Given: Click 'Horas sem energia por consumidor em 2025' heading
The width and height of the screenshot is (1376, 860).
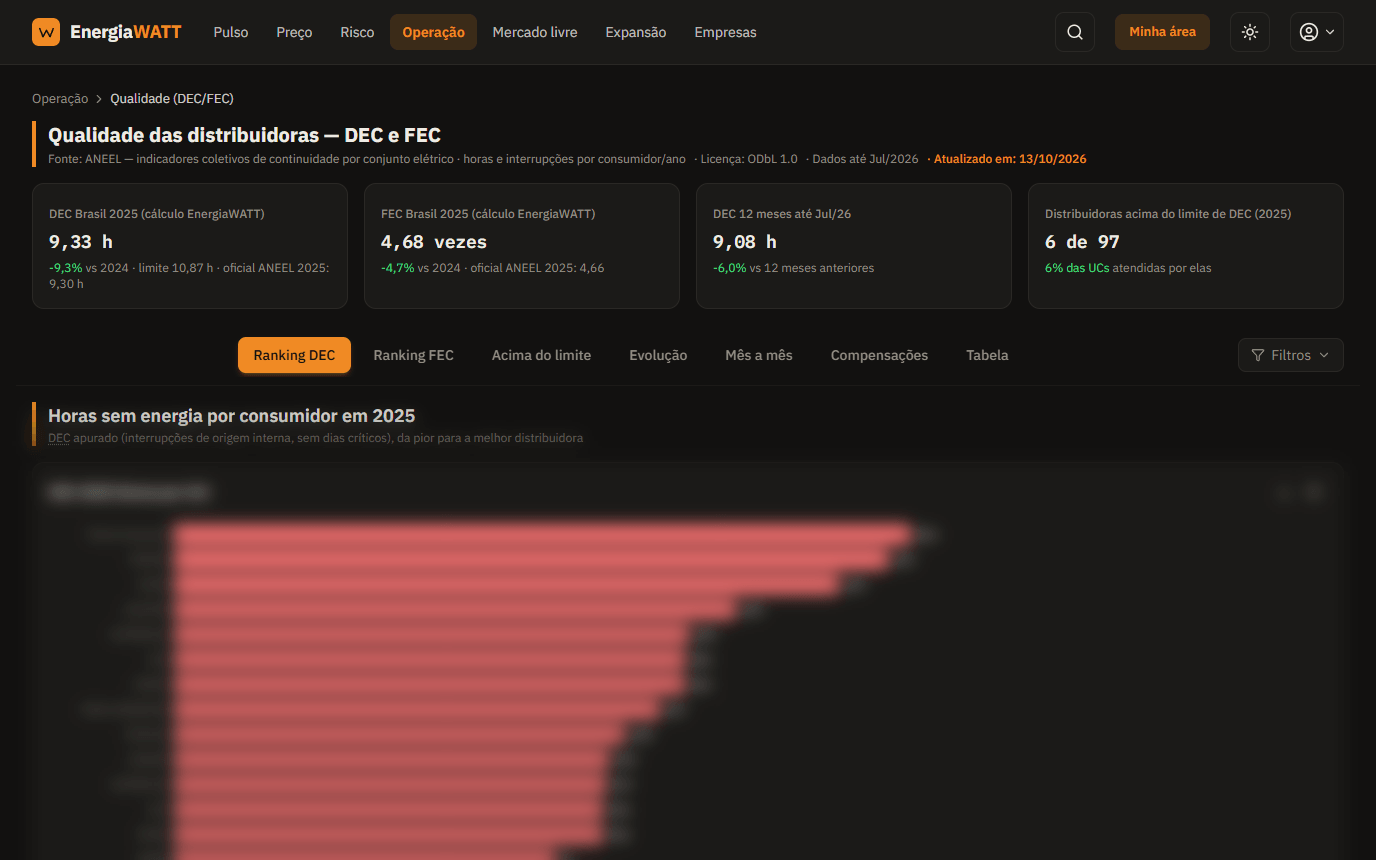Looking at the screenshot, I should pos(231,416).
